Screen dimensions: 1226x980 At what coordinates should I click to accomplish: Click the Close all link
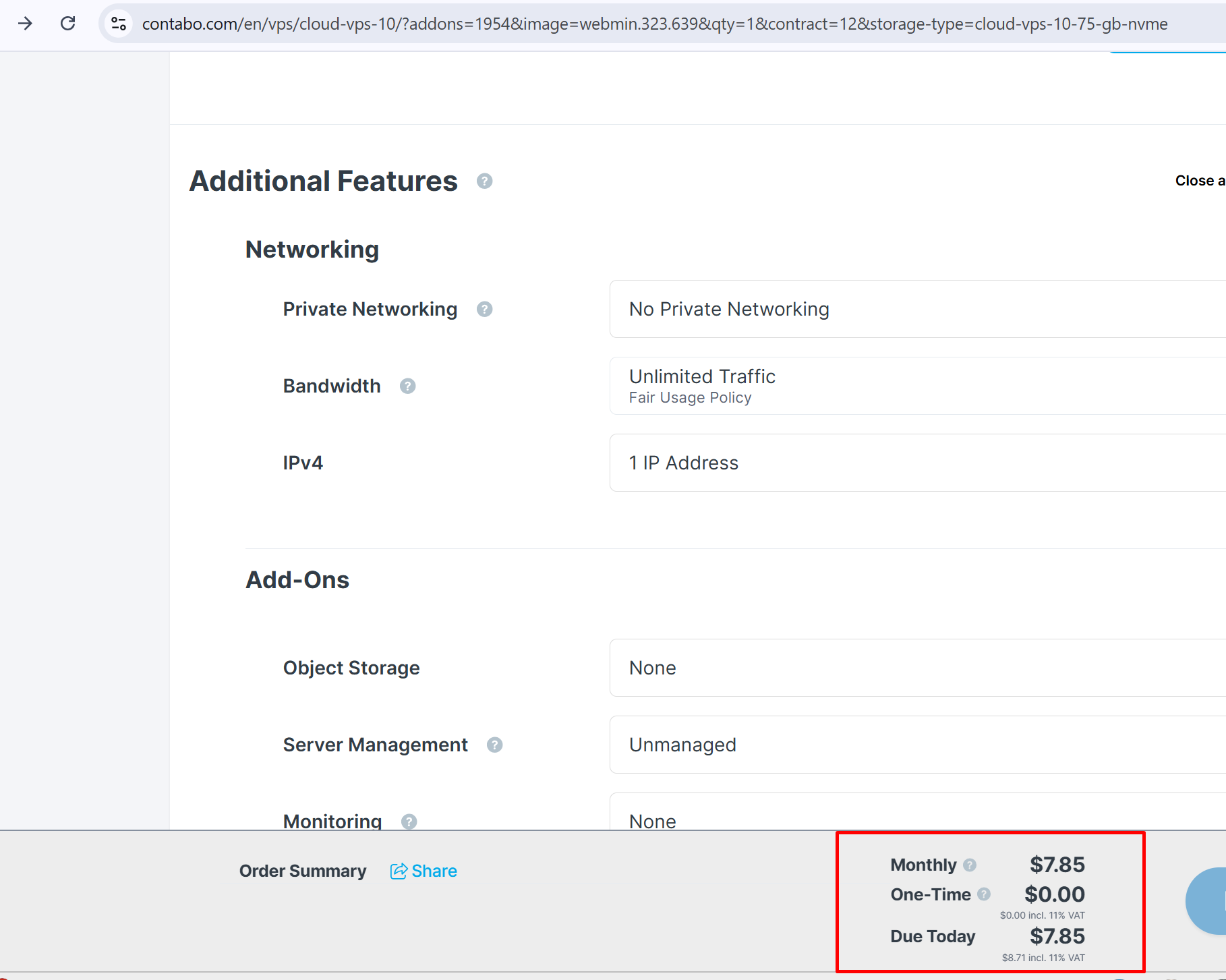coord(1199,181)
